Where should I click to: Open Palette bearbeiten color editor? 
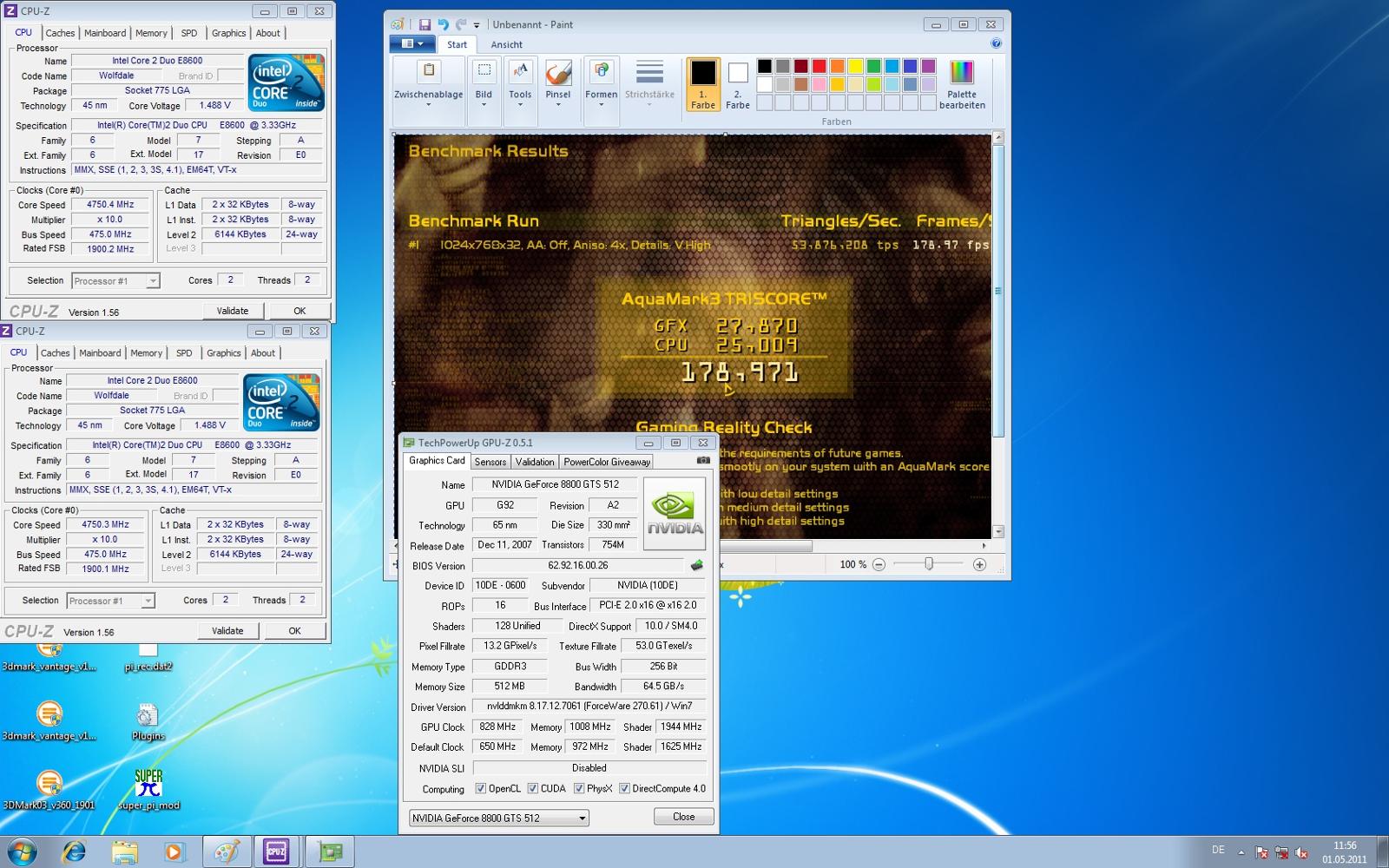pos(962,84)
